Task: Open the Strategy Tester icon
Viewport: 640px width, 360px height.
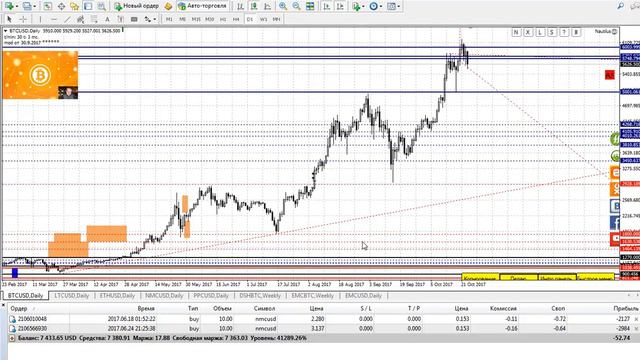Action: tap(101, 6)
